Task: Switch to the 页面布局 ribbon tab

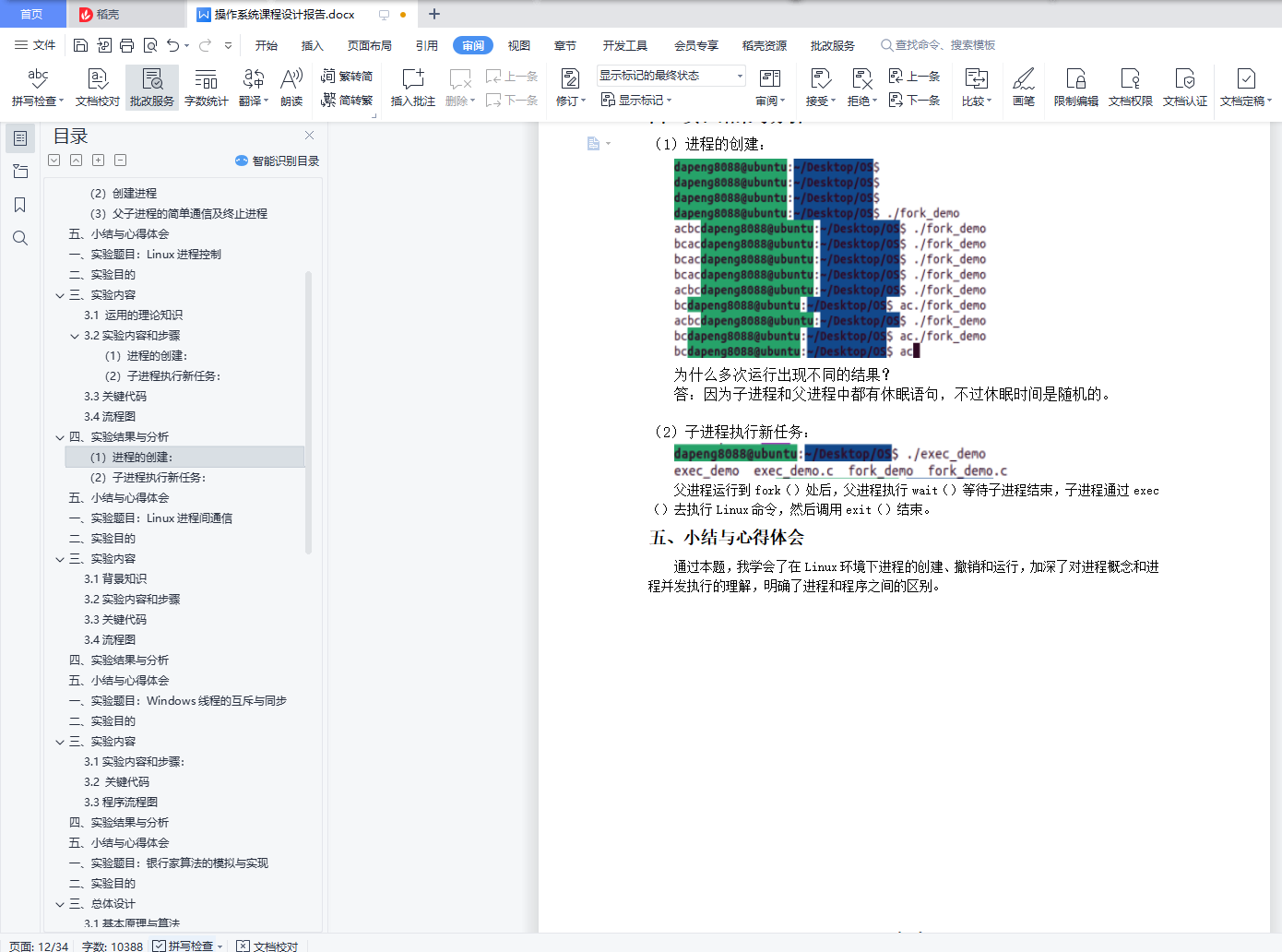Action: [x=370, y=45]
